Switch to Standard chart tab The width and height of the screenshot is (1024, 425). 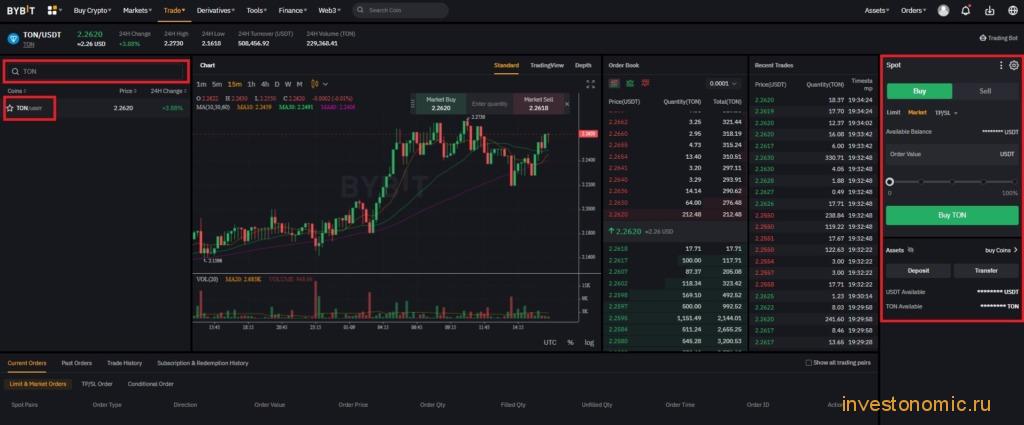507,65
